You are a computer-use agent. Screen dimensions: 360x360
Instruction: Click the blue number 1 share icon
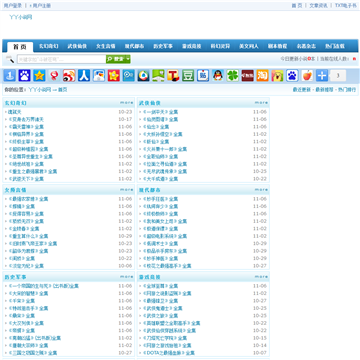coord(10,76)
